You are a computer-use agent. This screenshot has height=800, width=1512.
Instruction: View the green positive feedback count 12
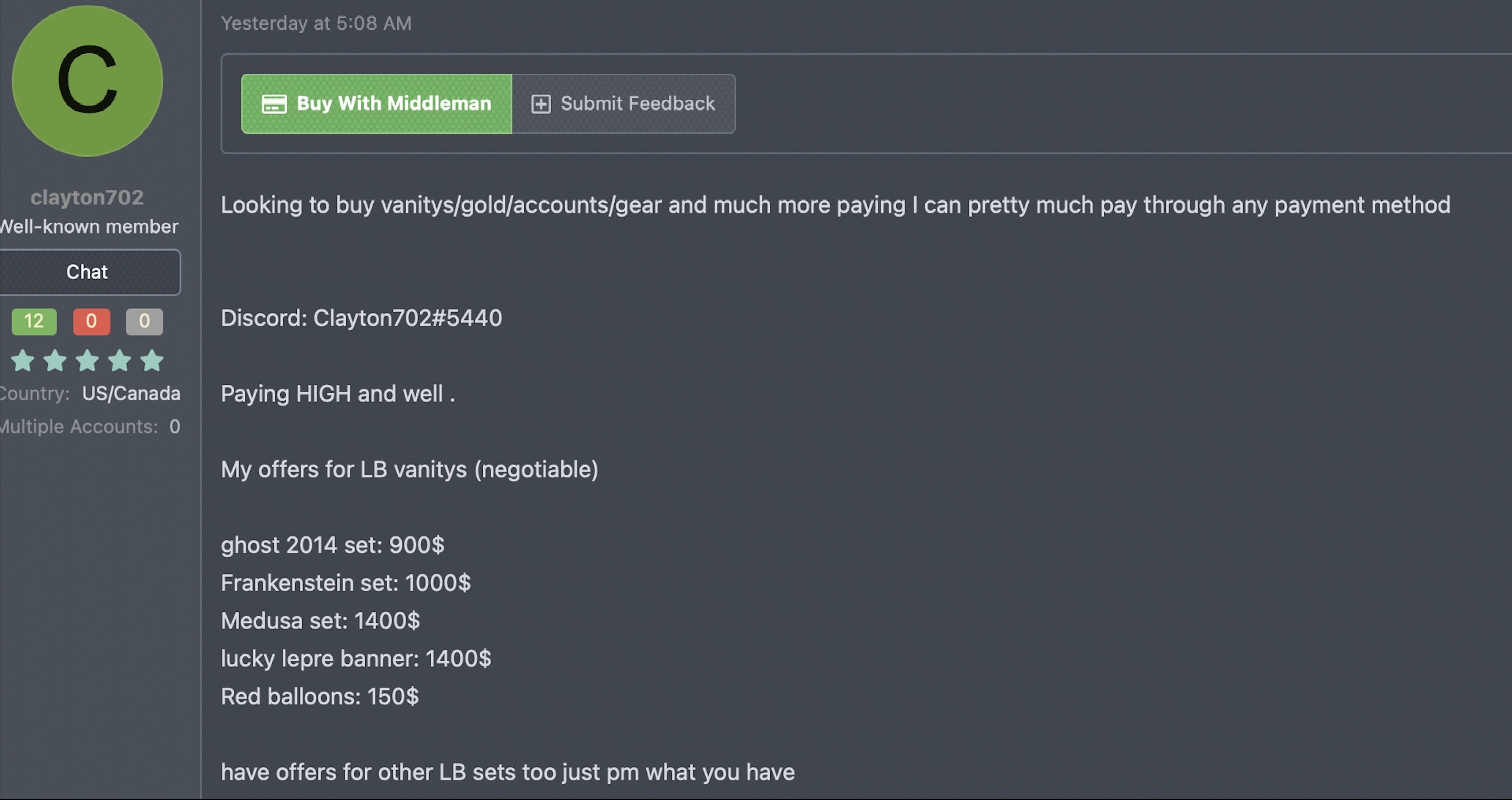pyautogui.click(x=34, y=321)
